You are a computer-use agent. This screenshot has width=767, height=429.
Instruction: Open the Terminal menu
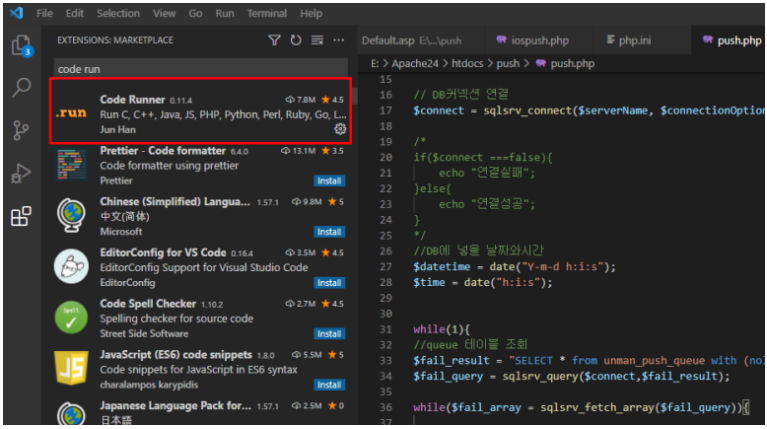(267, 13)
